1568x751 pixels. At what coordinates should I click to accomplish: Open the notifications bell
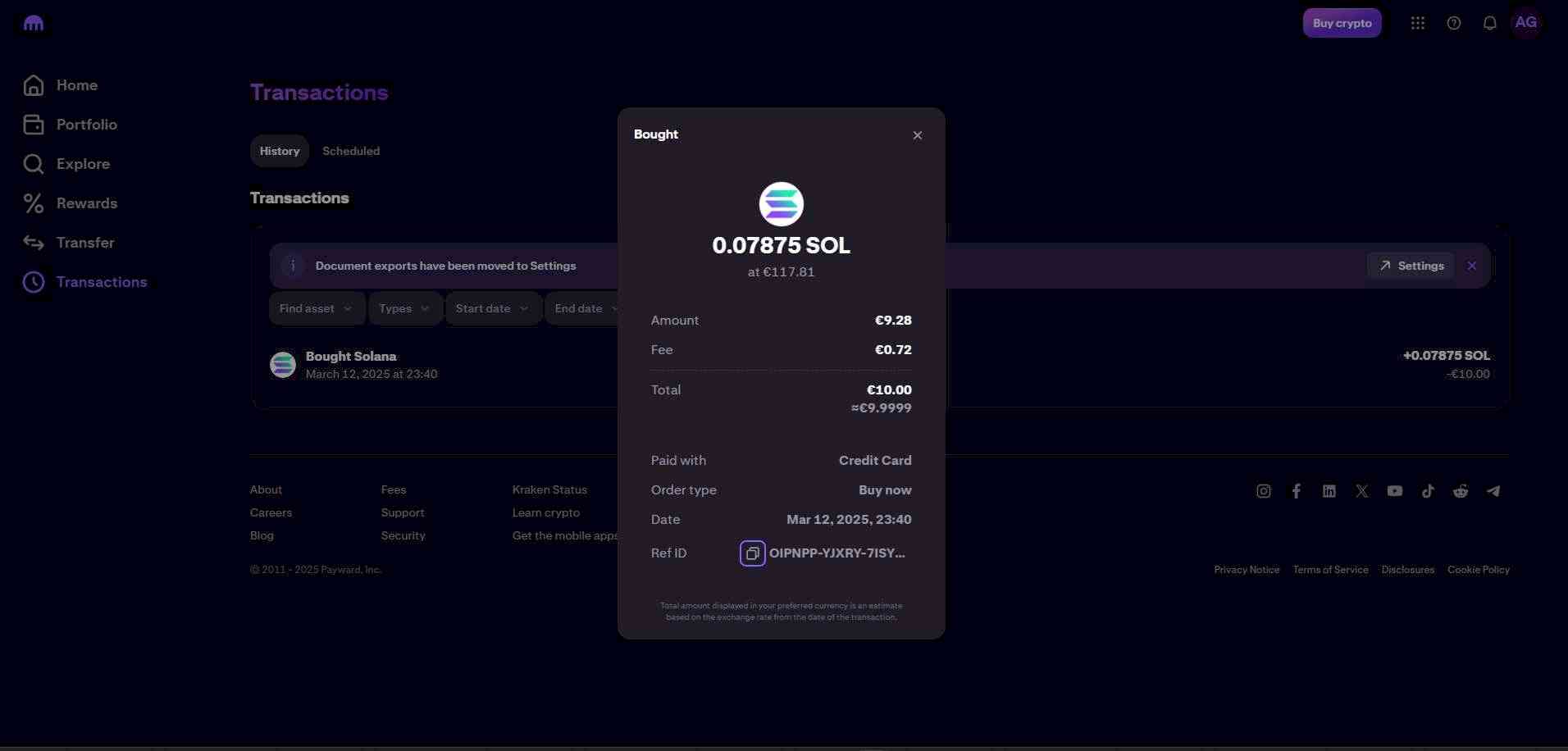(x=1489, y=23)
